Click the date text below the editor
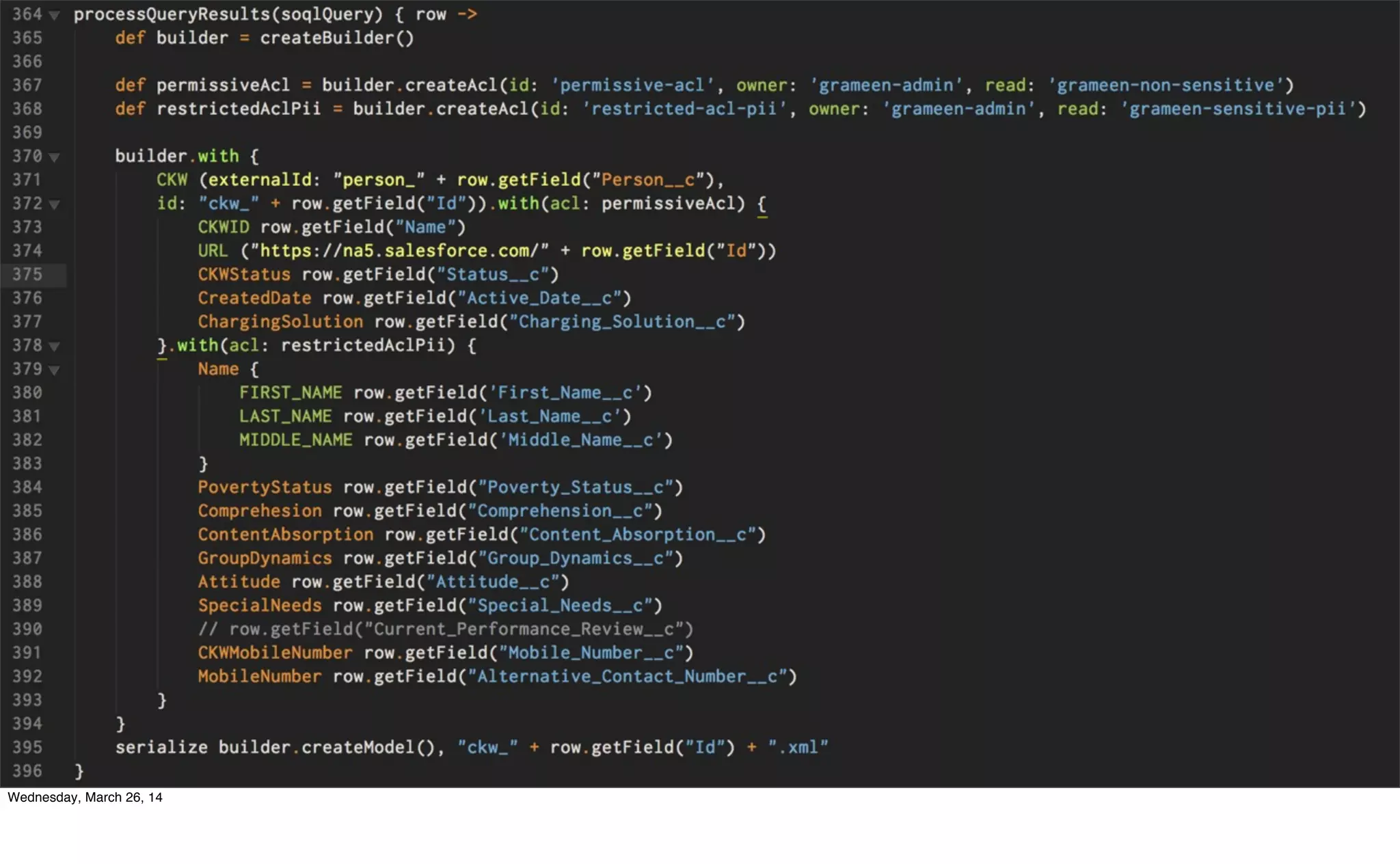The width and height of the screenshot is (1400, 864). pos(85,798)
